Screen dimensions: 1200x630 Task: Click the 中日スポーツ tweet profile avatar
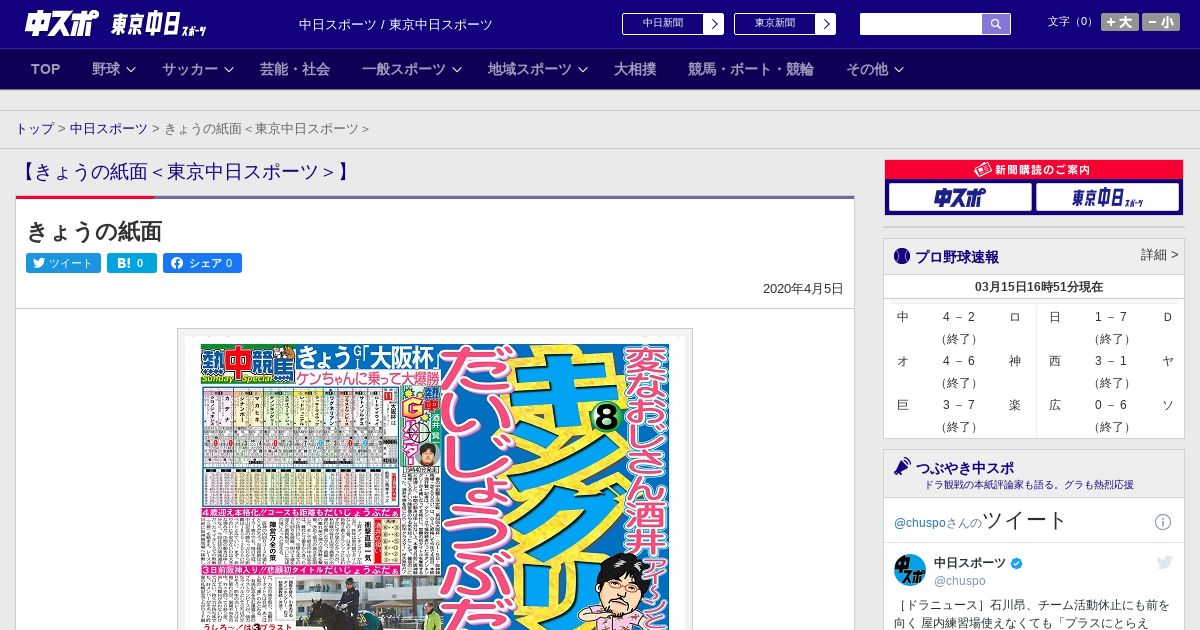[x=910, y=570]
